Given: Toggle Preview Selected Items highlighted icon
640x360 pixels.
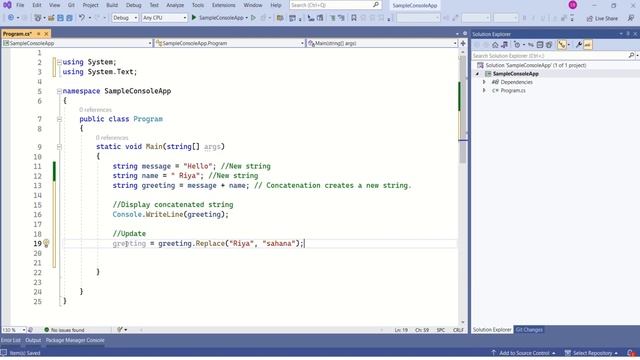Looking at the screenshot, I should (588, 45).
